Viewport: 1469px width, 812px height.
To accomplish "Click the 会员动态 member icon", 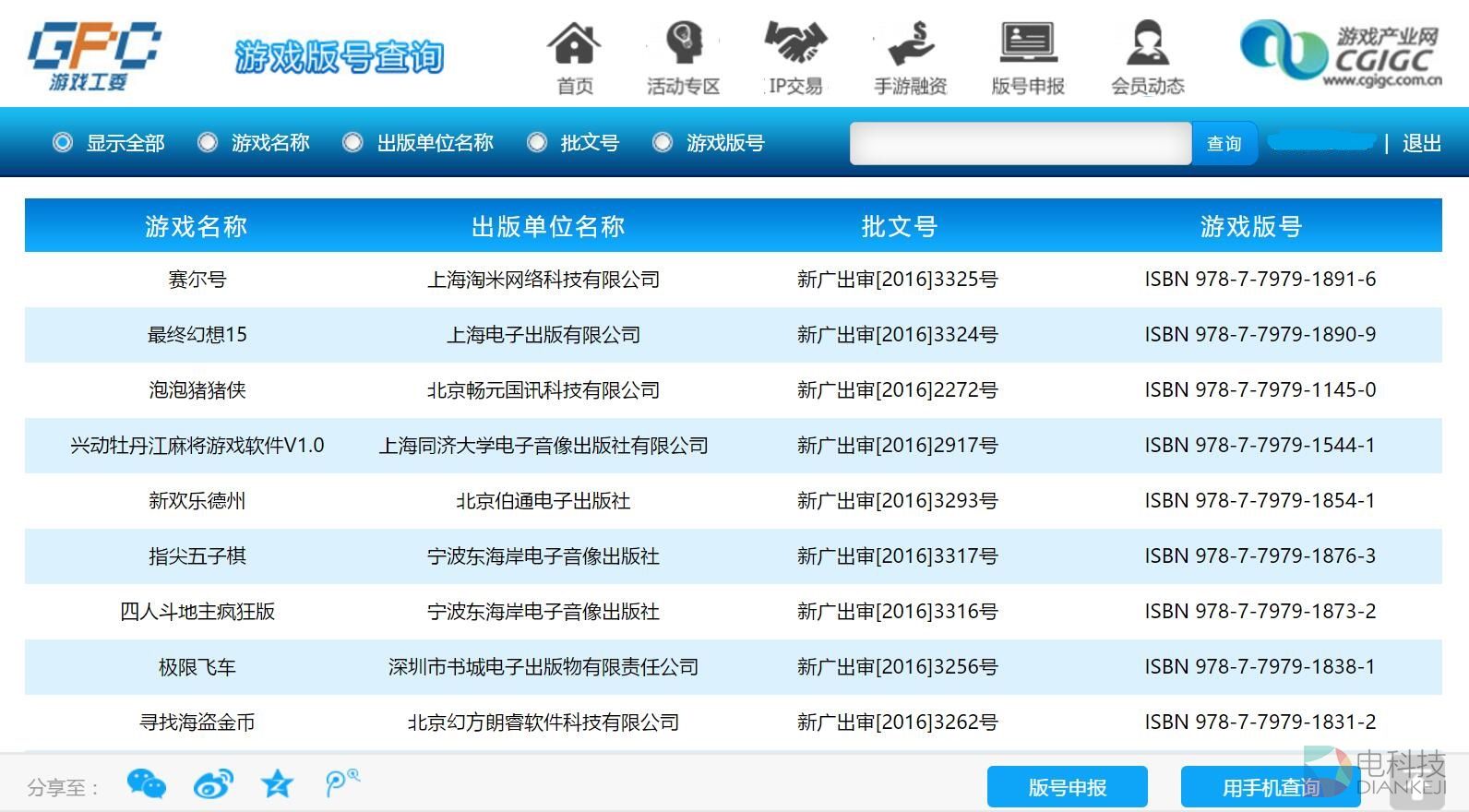I will [1147, 44].
